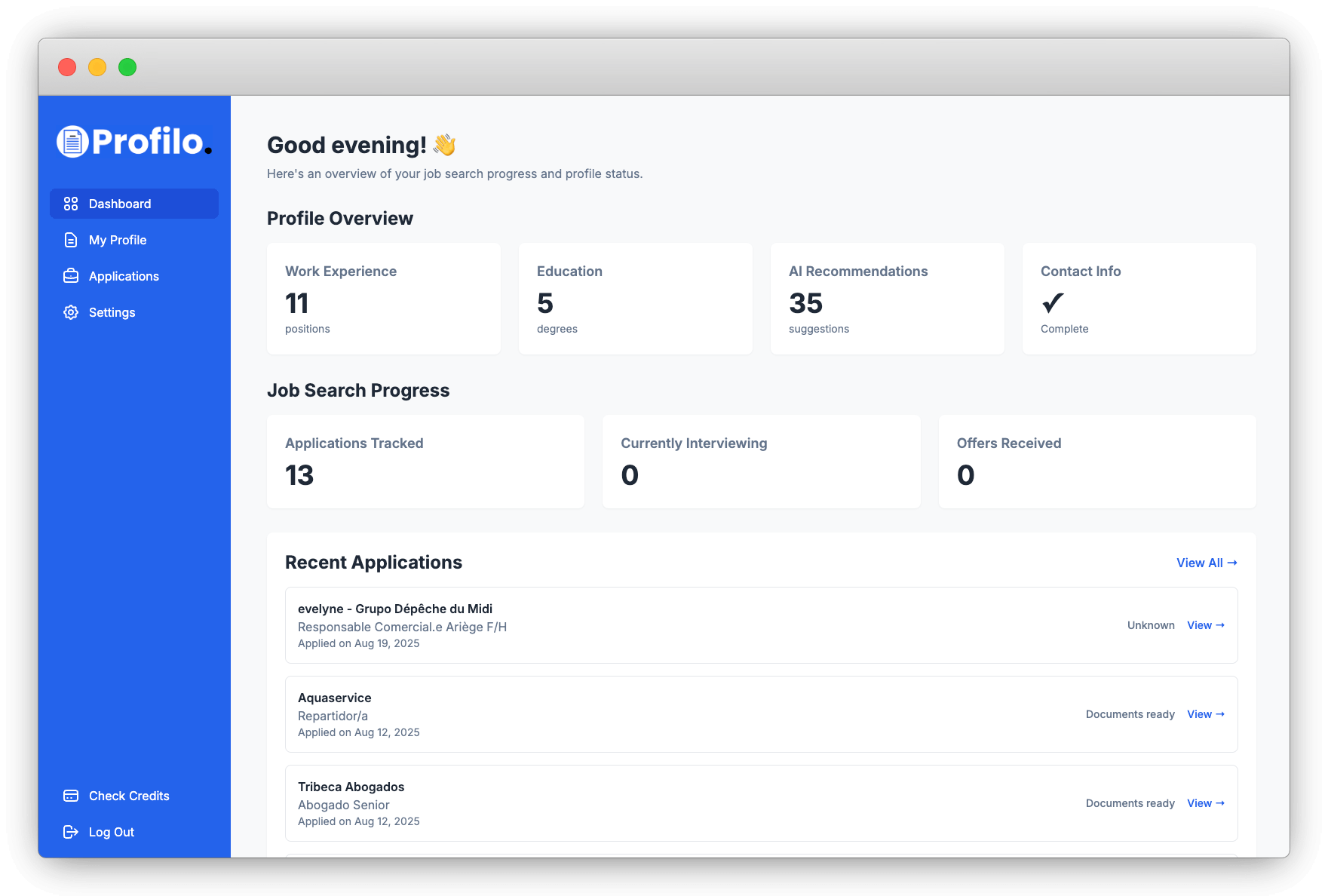Click the Settings gear icon
Viewport: 1328px width, 896px height.
click(71, 312)
